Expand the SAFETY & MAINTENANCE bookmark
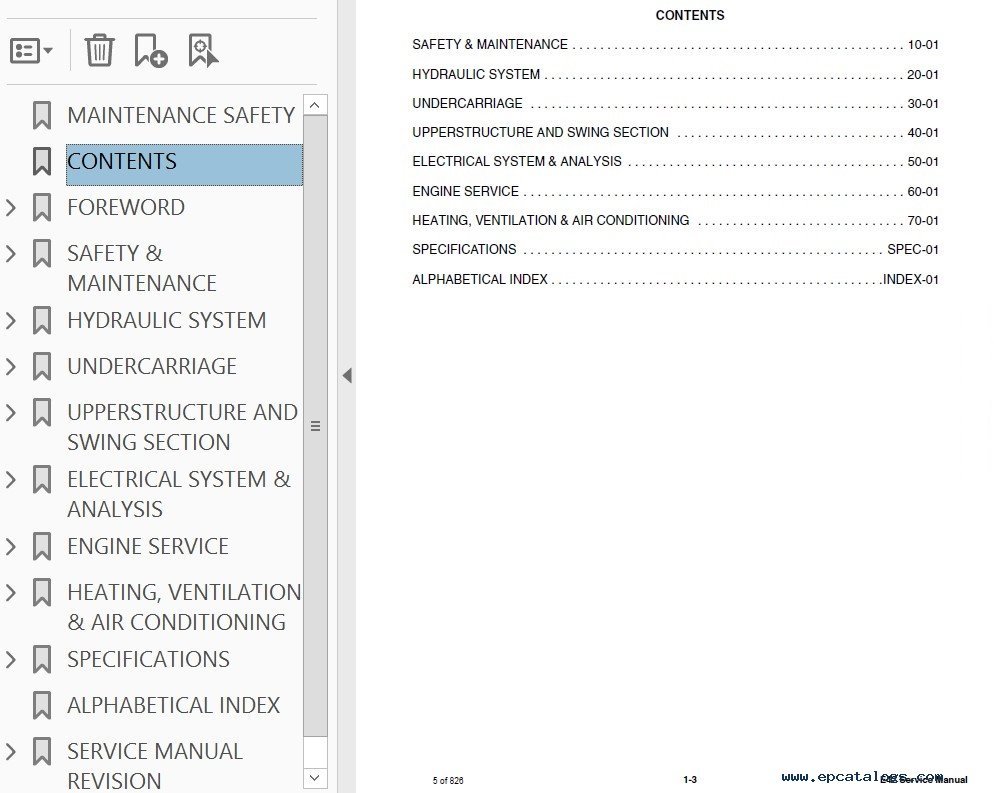This screenshot has height=793, width=994. pyautogui.click(x=11, y=253)
